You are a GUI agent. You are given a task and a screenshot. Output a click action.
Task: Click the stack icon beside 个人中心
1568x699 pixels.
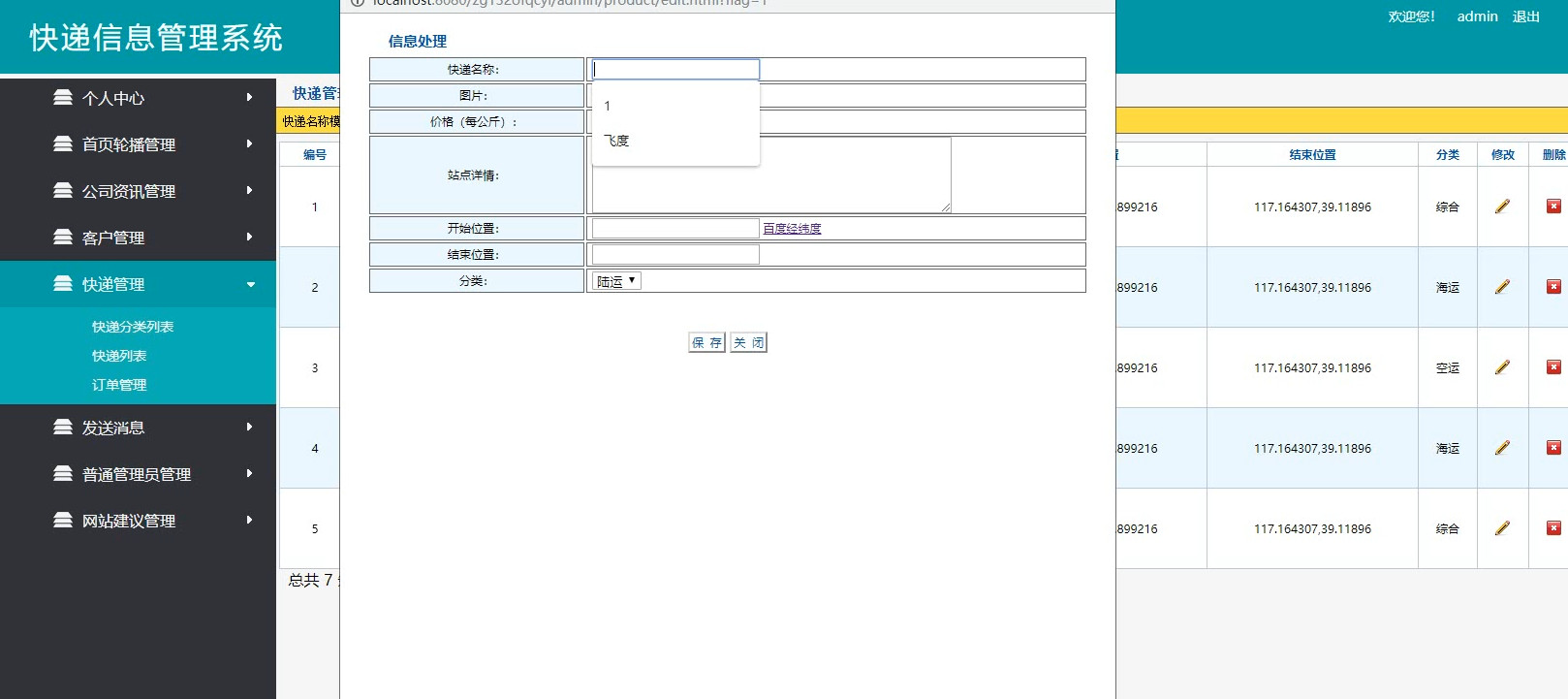click(63, 97)
